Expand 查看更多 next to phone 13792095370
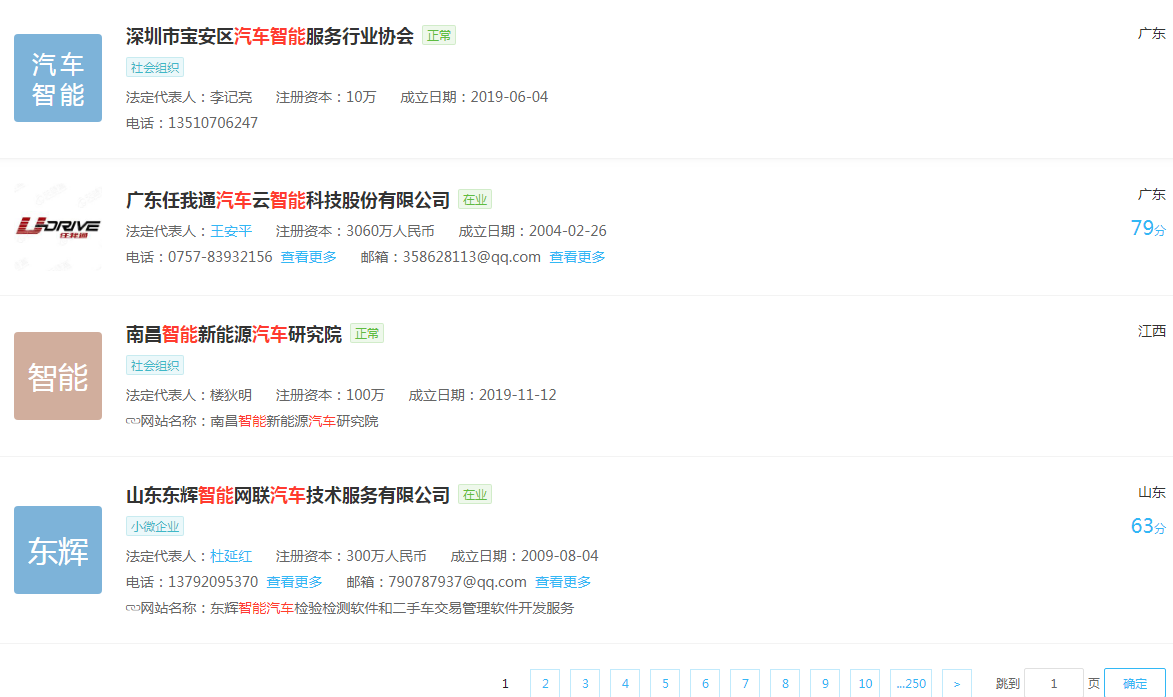 pyautogui.click(x=294, y=582)
